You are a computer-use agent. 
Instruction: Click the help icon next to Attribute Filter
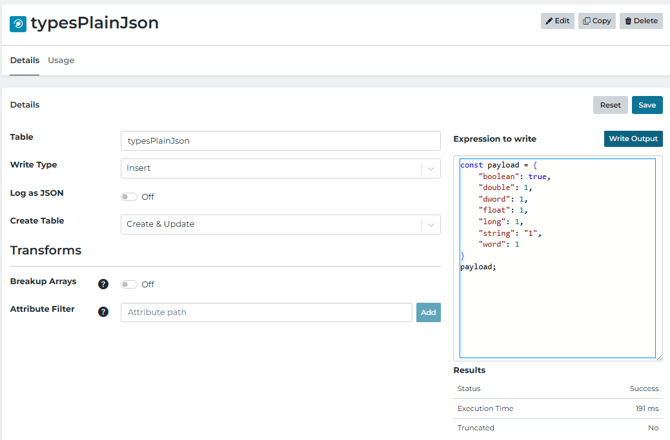tap(103, 312)
